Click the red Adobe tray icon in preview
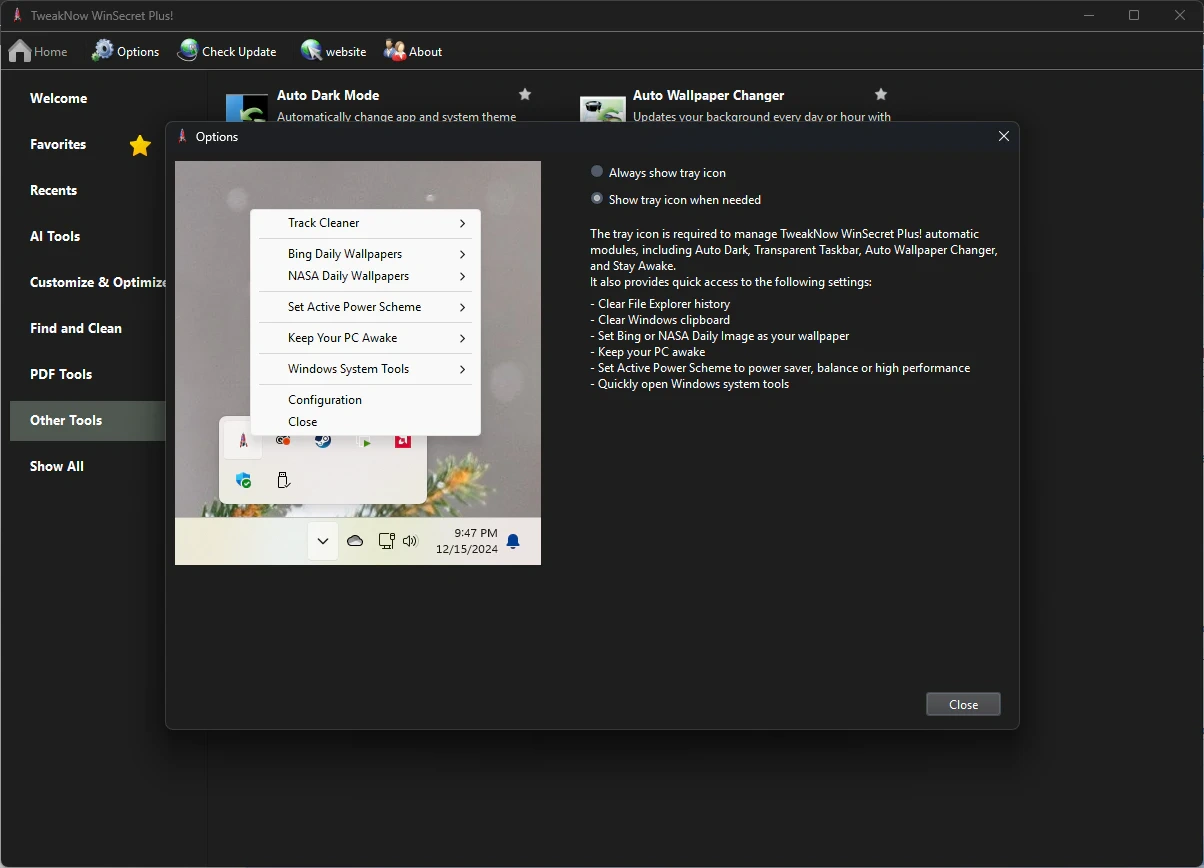The height and width of the screenshot is (868, 1204). coord(403,440)
